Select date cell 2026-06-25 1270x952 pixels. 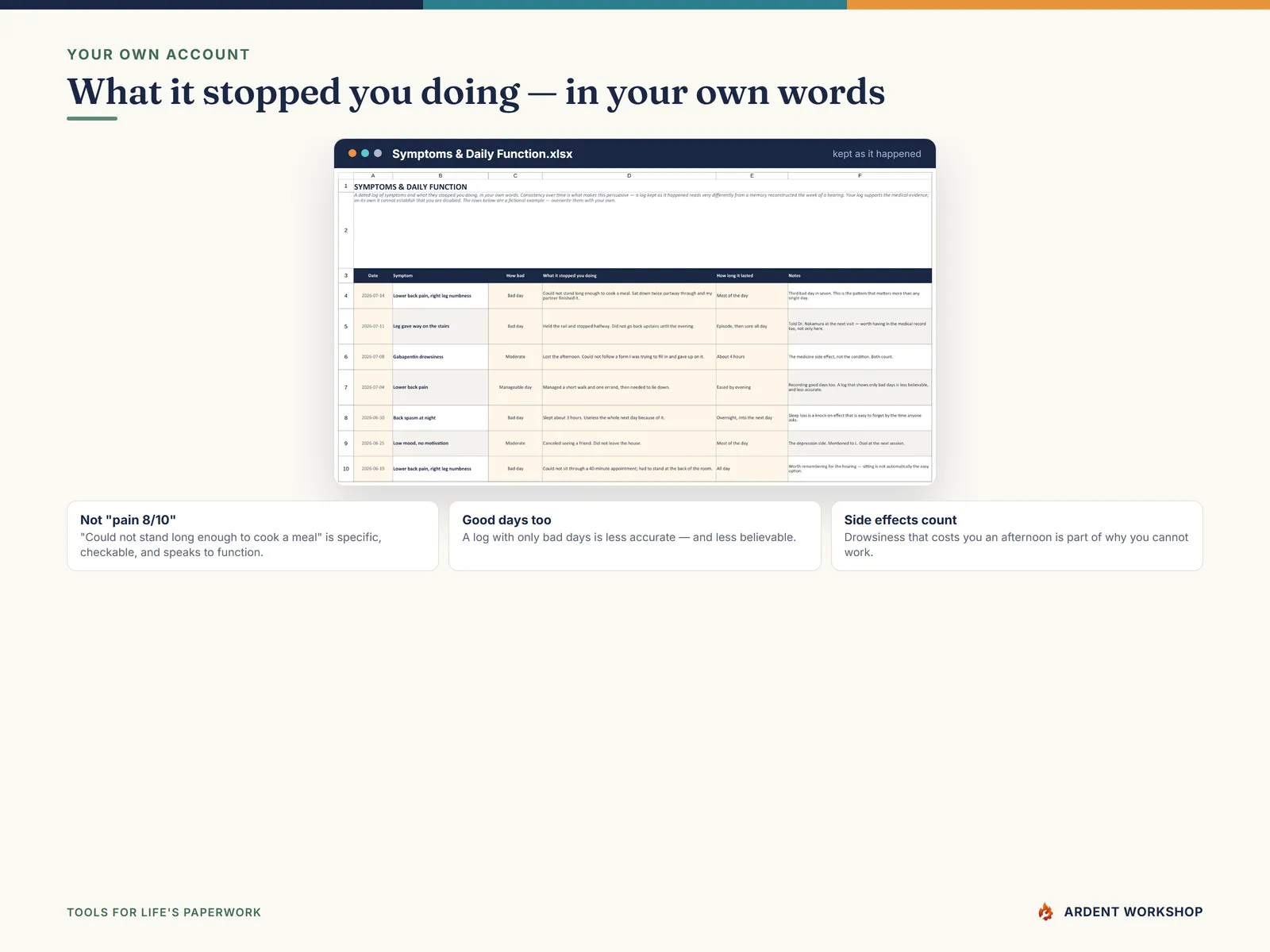pos(373,443)
